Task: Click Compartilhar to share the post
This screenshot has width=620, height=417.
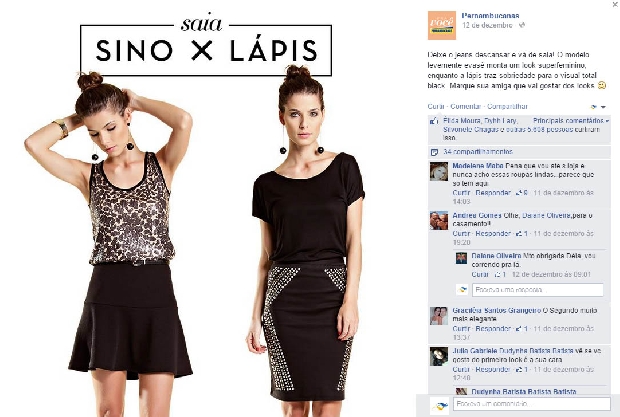Action: (x=507, y=106)
